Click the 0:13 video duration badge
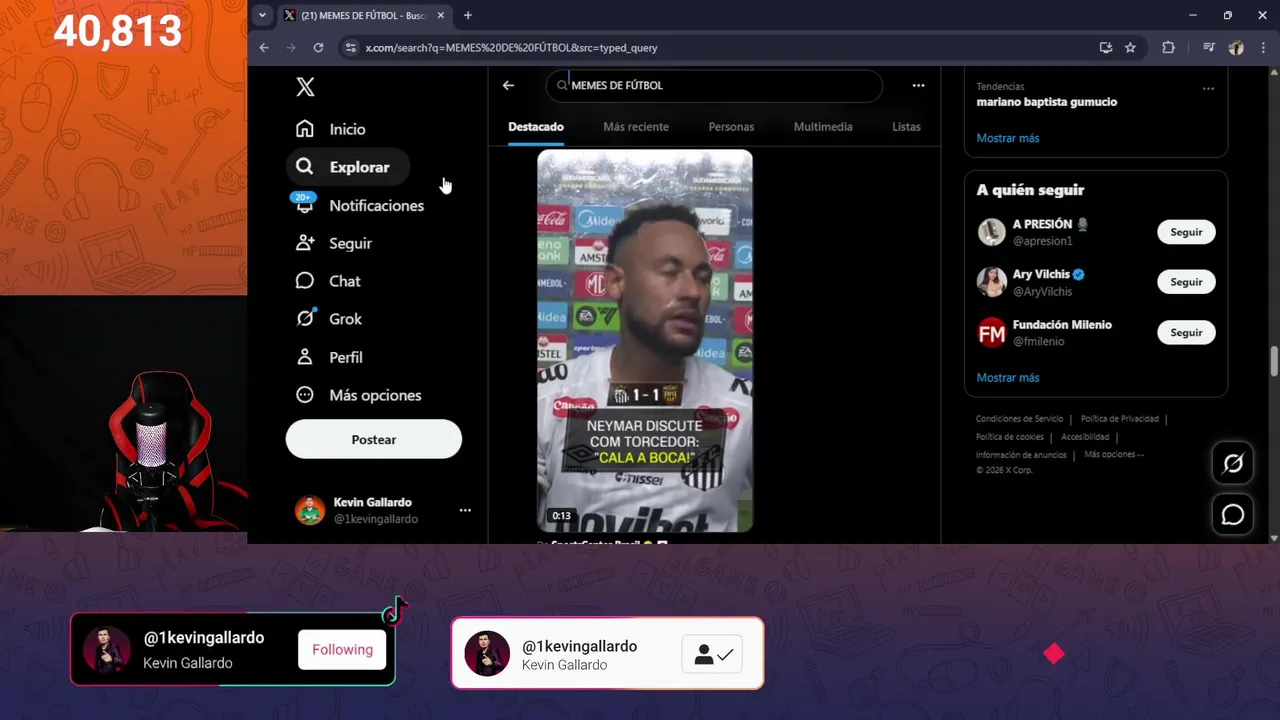Image resolution: width=1280 pixels, height=720 pixels. 561,516
